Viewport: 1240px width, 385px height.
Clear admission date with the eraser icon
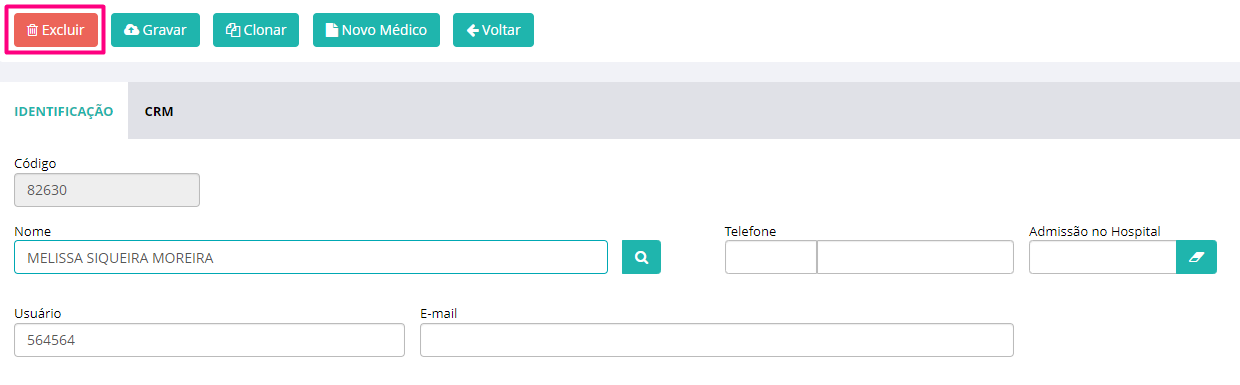point(1196,257)
